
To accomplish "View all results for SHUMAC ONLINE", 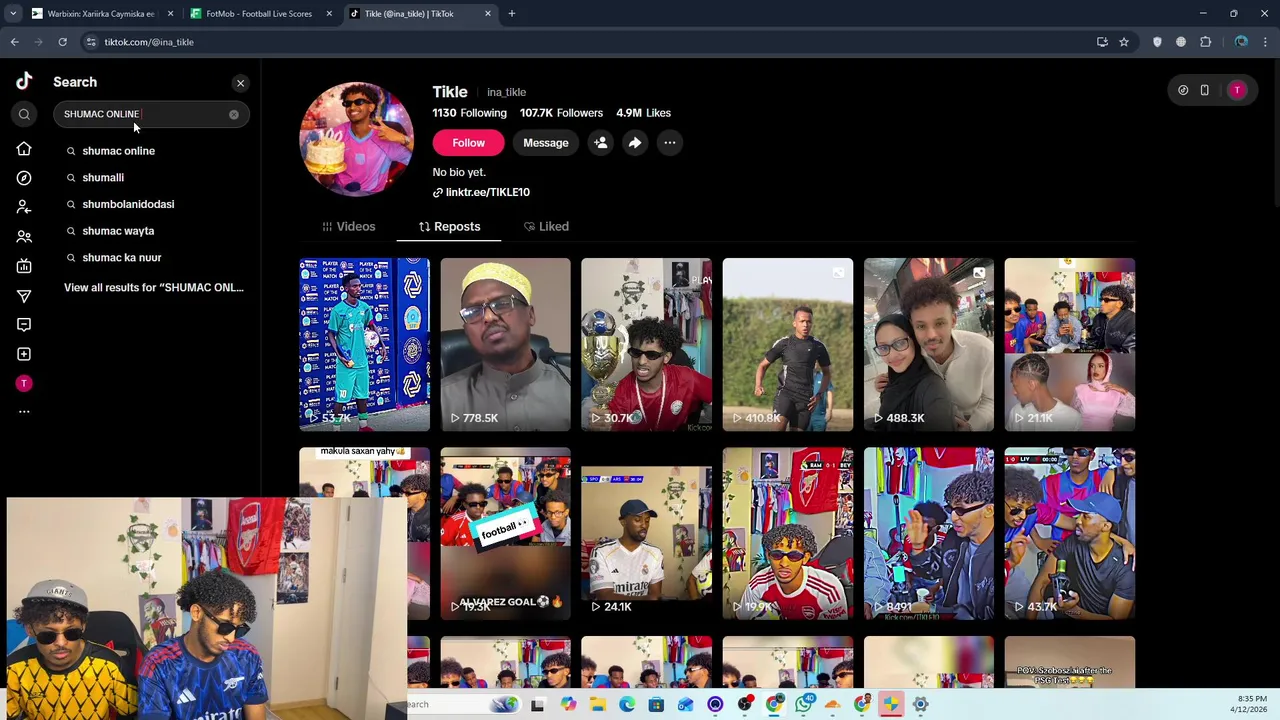I will coord(154,288).
